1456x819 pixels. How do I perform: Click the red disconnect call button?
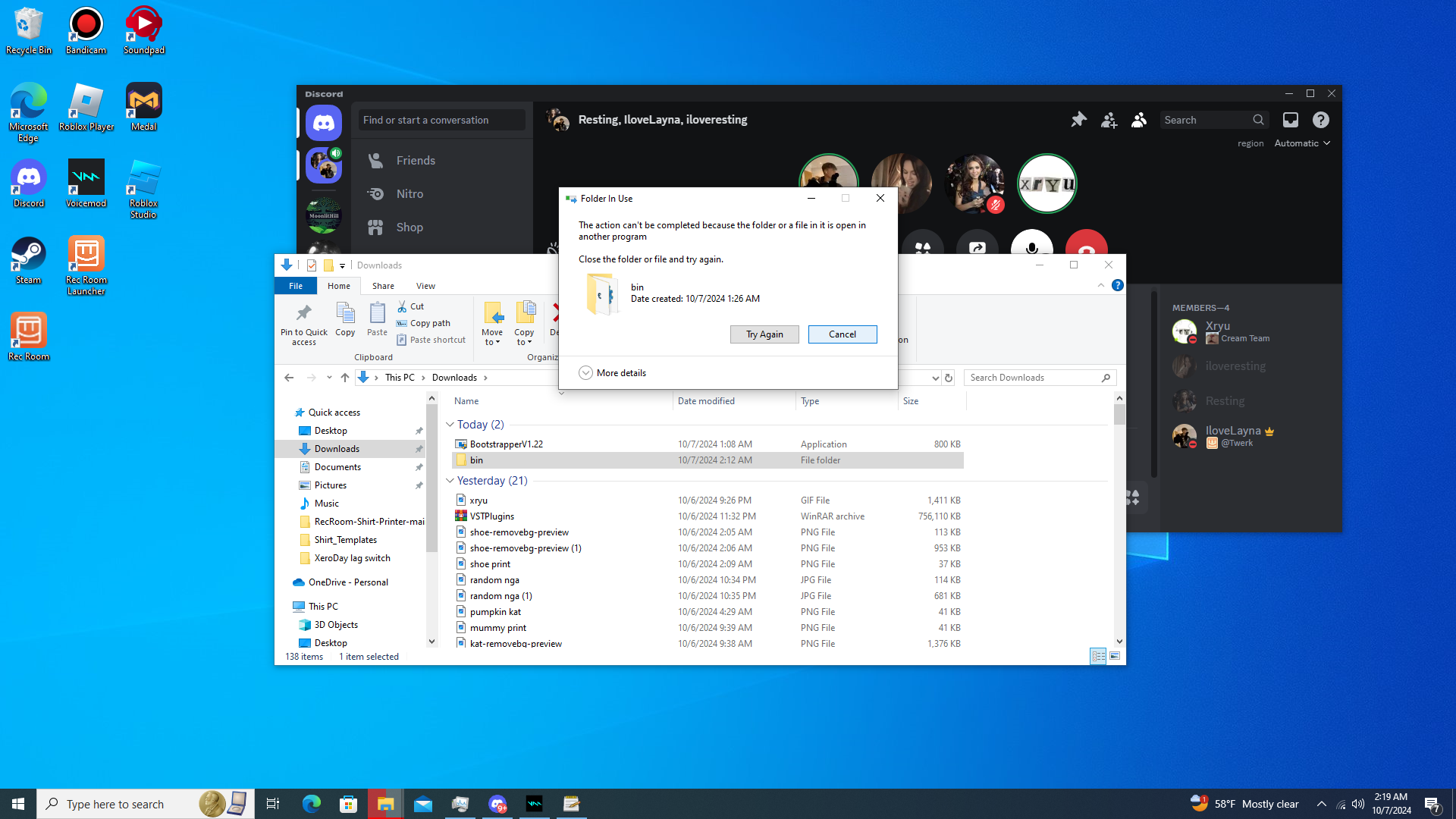coord(1086,244)
